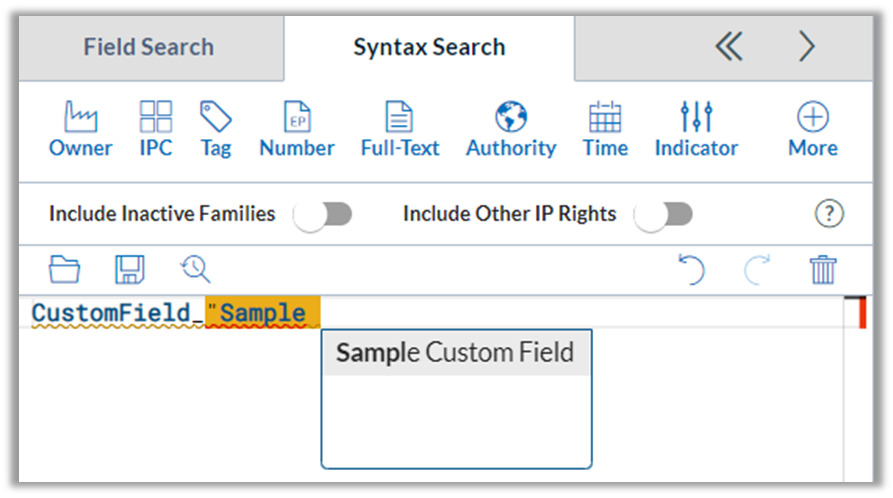893x498 pixels.
Task: Undo last query edit
Action: tap(691, 269)
